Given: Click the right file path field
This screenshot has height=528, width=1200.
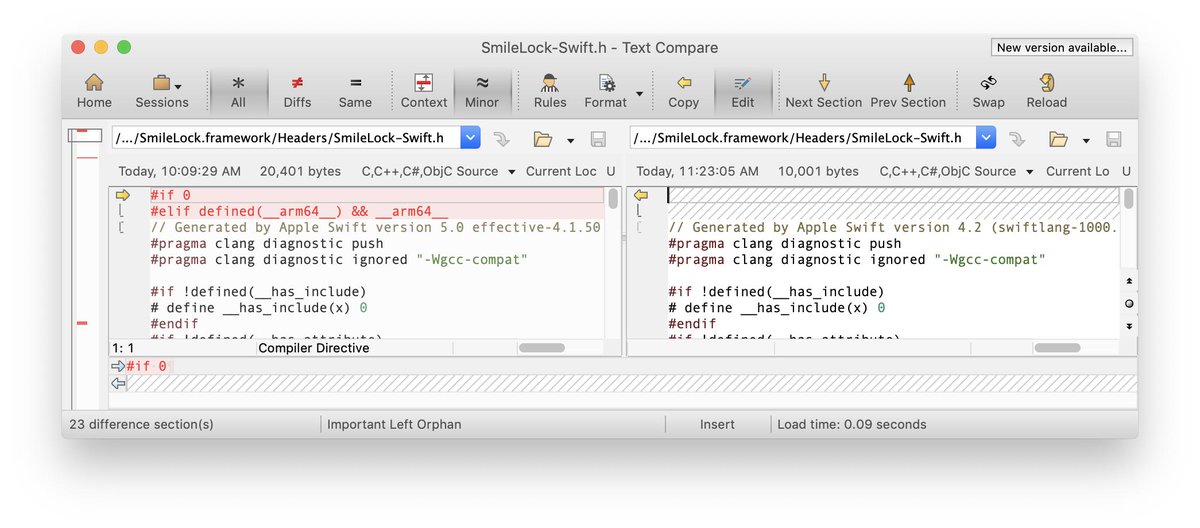Looking at the screenshot, I should point(803,138).
